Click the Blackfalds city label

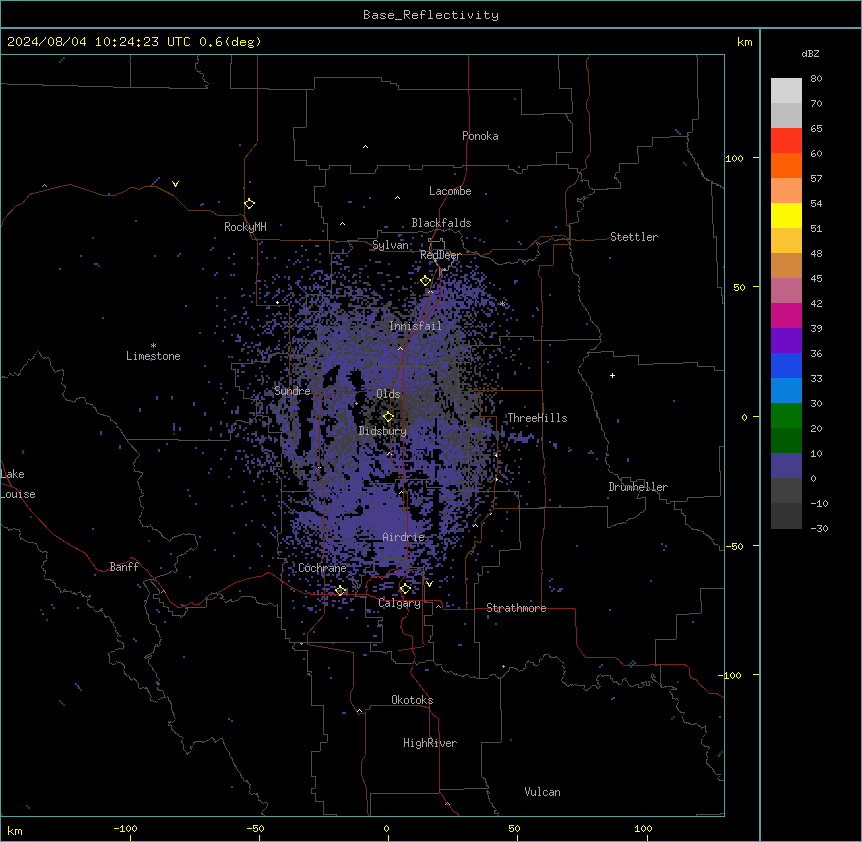441,223
